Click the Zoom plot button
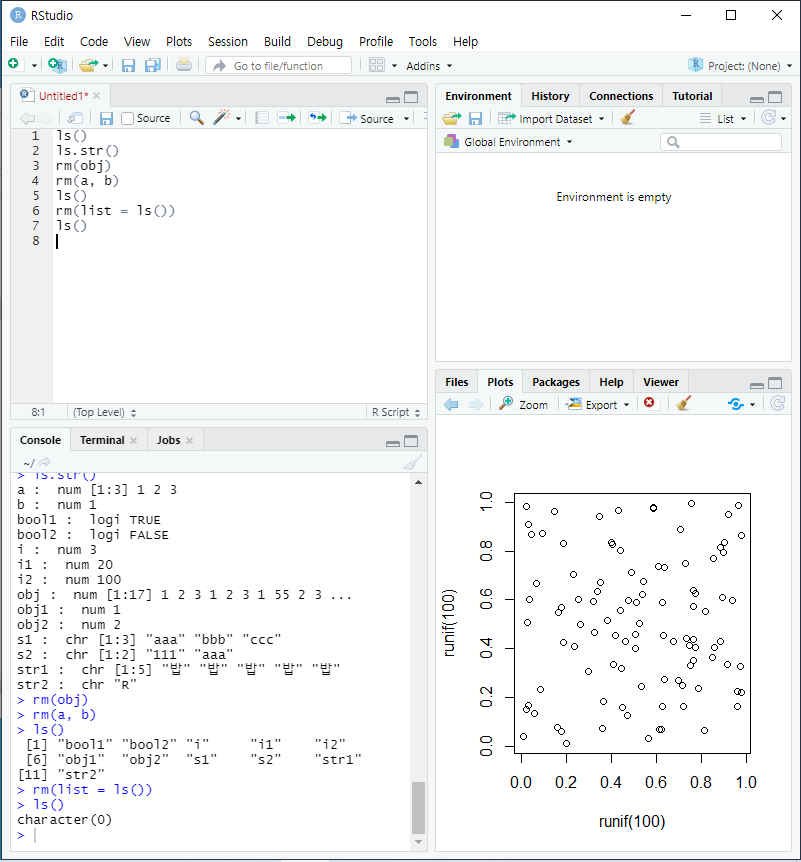Viewport: 801px width, 862px height. click(523, 404)
